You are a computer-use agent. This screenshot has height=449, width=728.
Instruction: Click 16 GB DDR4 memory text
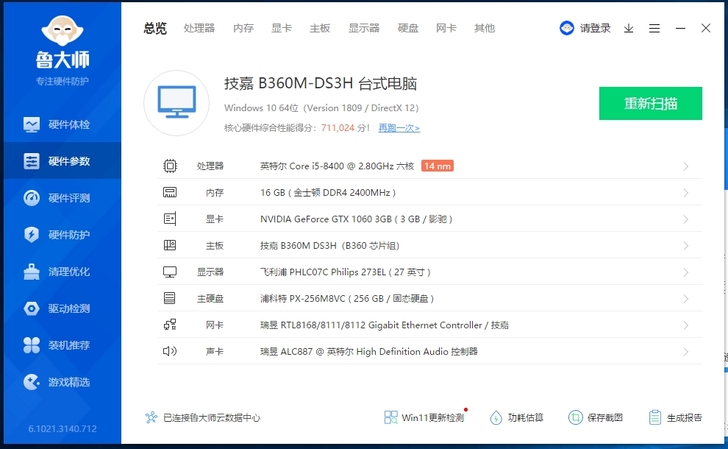pos(328,193)
